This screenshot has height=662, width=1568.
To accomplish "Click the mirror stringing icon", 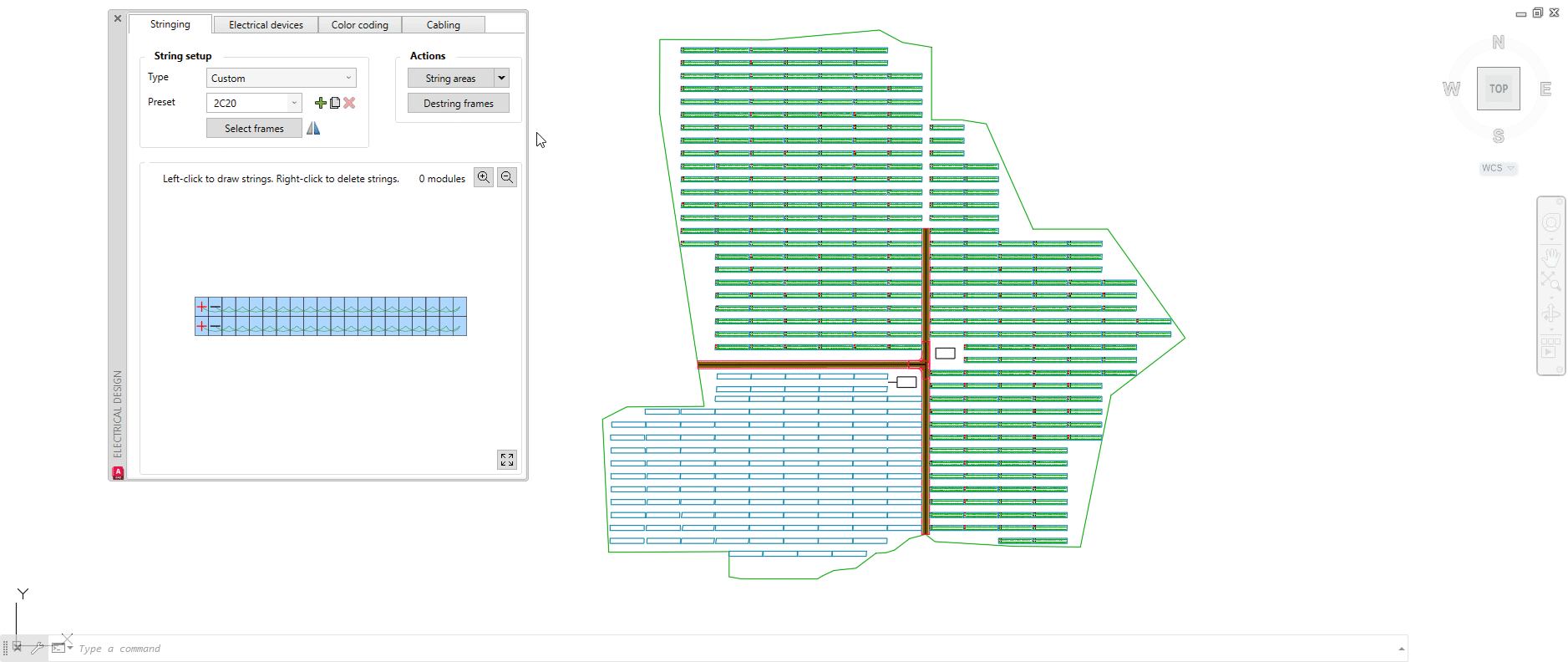I will 313,128.
